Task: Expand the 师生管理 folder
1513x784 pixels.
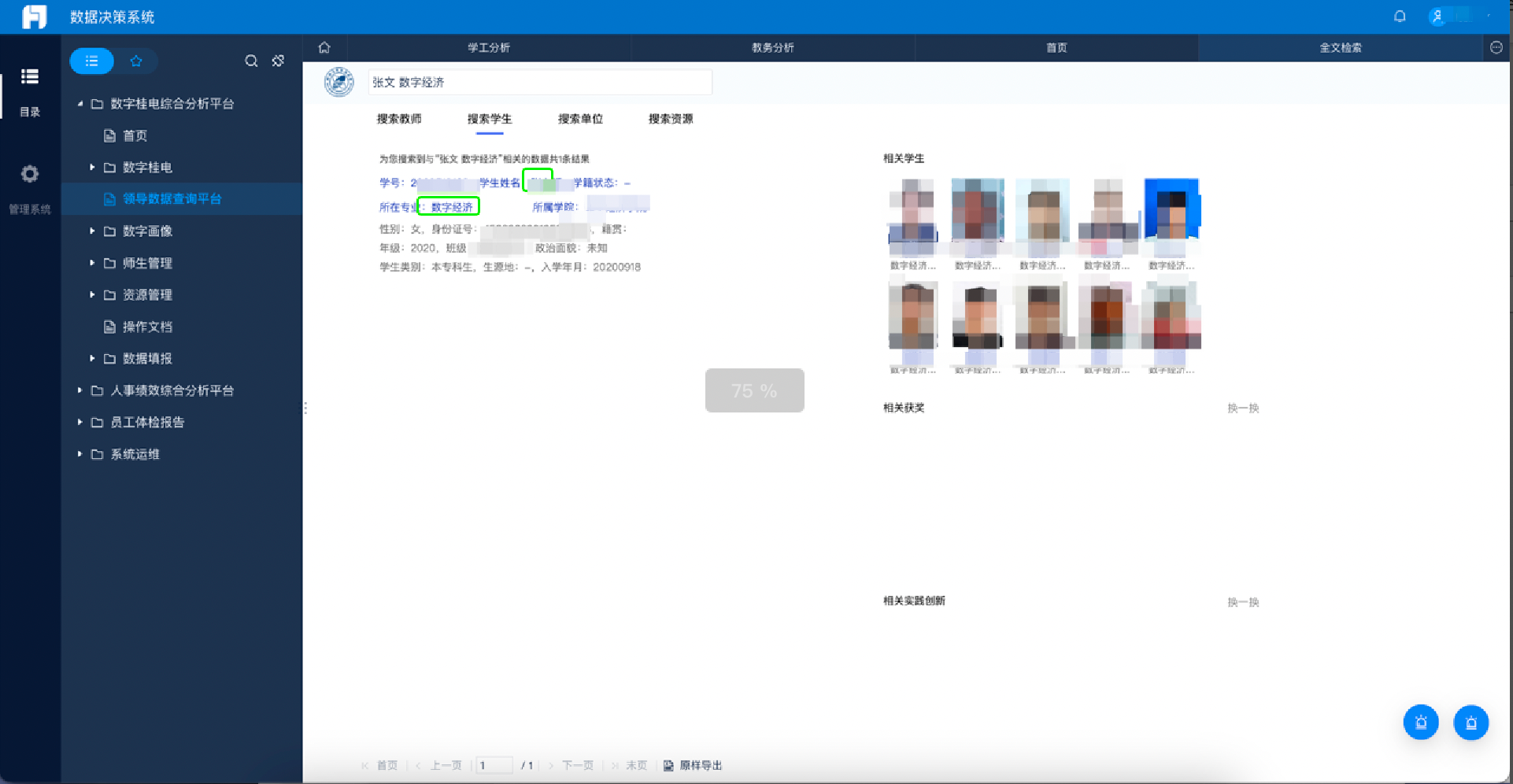Action: tap(92, 263)
